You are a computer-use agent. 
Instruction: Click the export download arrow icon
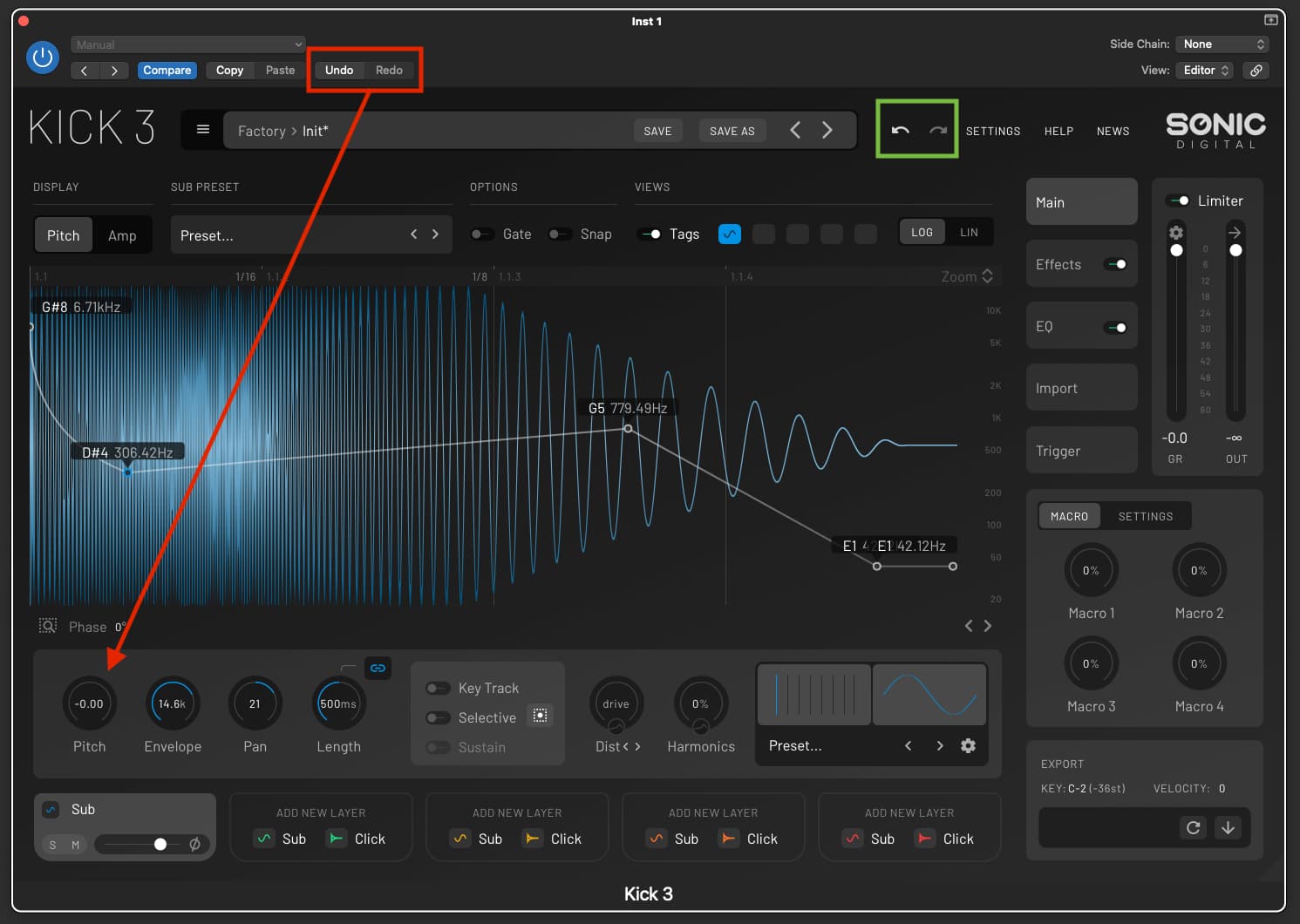tap(1228, 827)
